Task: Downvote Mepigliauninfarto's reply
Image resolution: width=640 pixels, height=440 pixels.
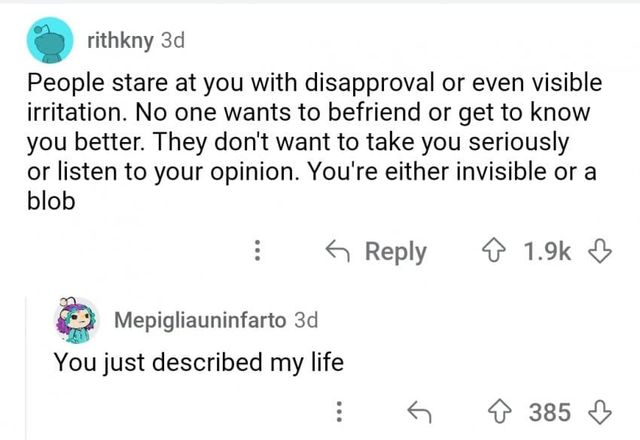Action: click(x=597, y=411)
